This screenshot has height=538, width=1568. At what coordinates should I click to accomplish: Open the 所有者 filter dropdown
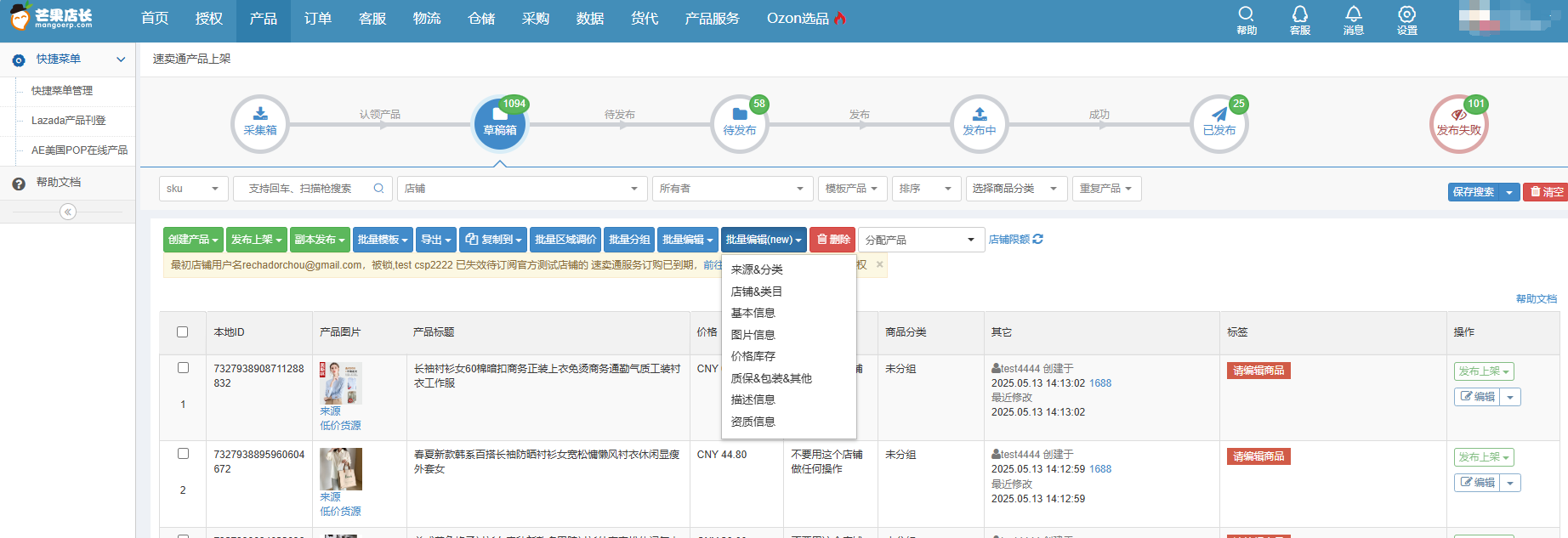pyautogui.click(x=732, y=189)
